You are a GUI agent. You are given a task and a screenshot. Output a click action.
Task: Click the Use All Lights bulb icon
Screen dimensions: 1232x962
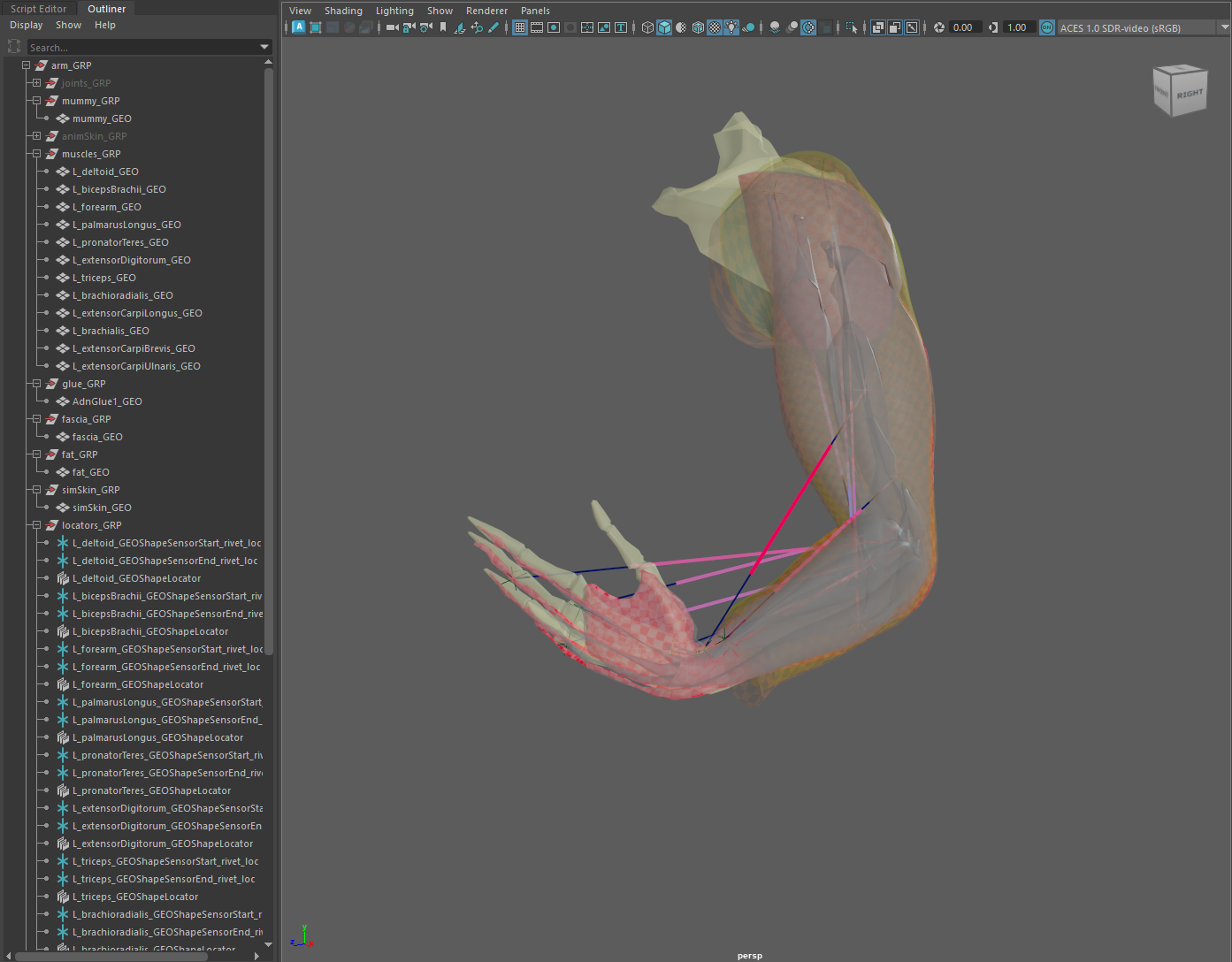(731, 27)
